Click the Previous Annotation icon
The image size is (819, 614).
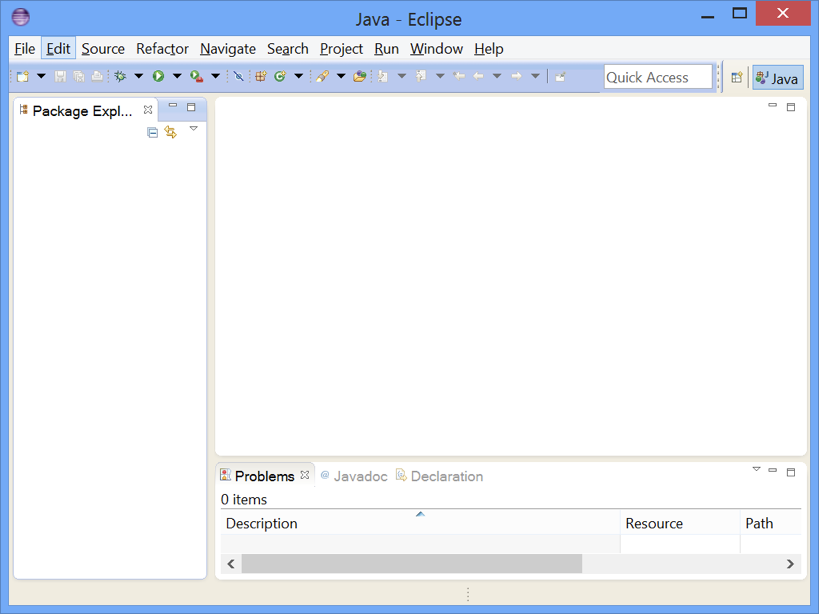tap(421, 77)
